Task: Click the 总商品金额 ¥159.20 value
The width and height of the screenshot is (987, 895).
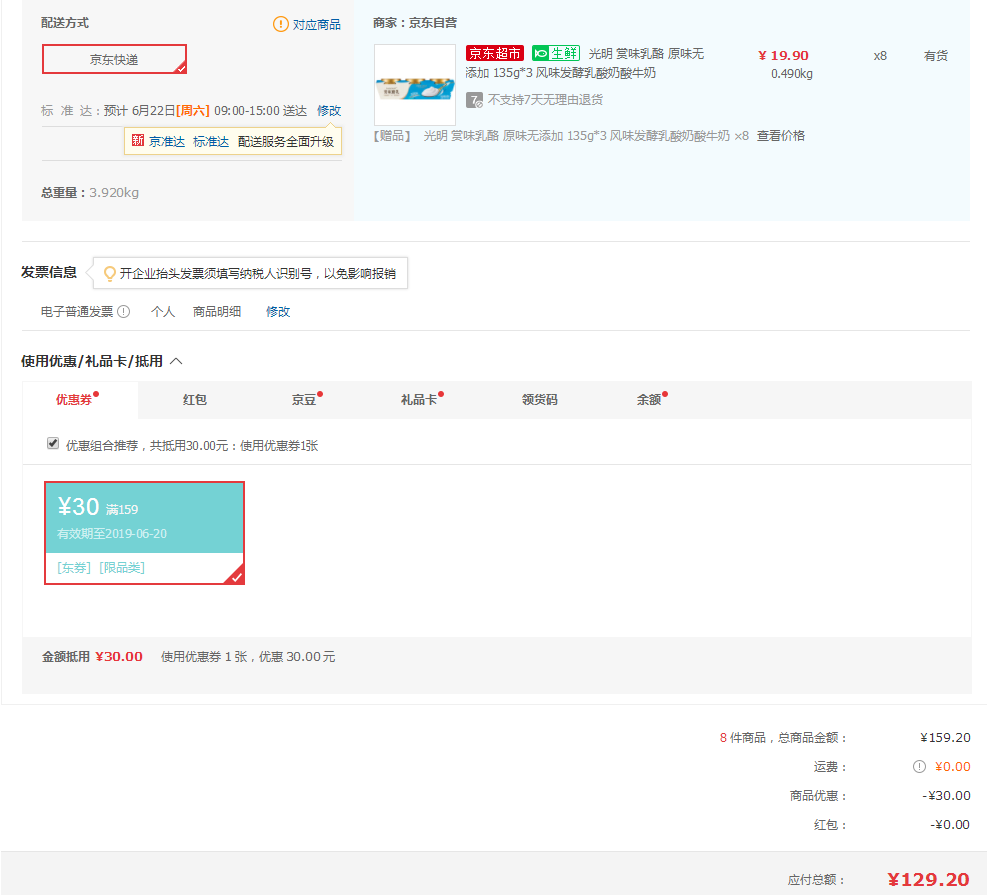Action: (945, 738)
